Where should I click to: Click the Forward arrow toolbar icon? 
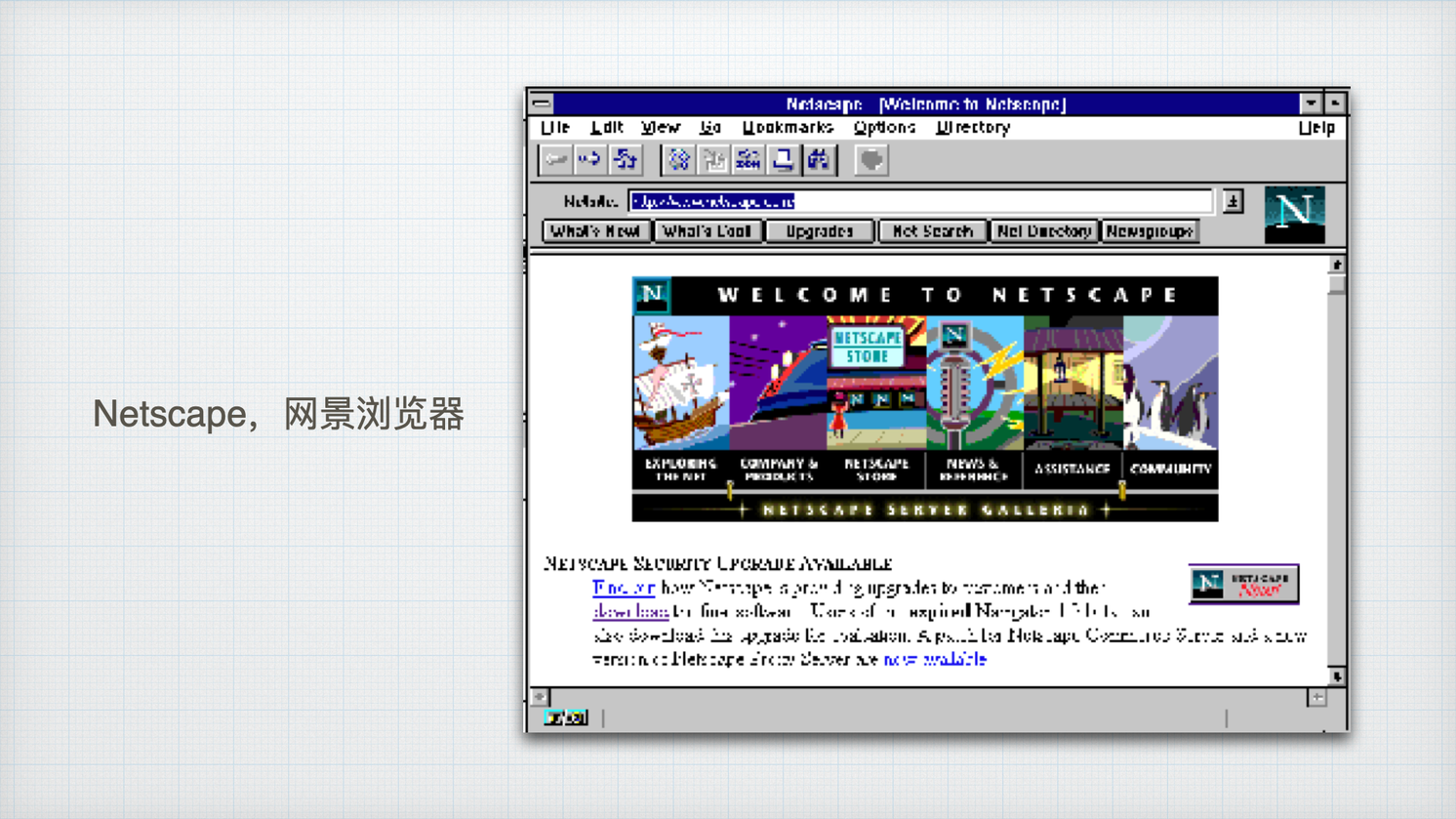point(589,160)
